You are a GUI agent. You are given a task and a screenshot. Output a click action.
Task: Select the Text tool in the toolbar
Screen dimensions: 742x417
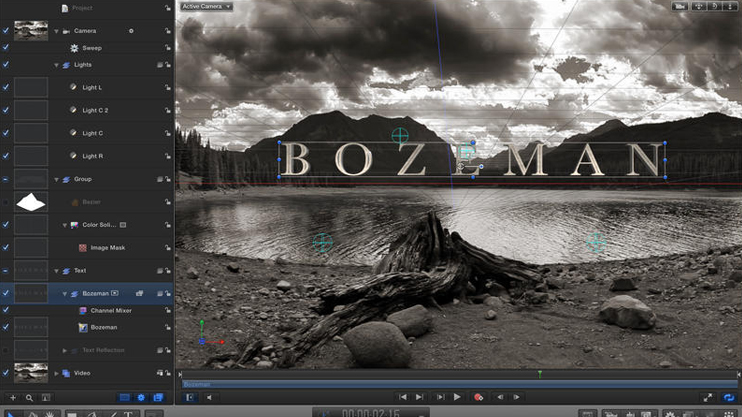click(129, 414)
